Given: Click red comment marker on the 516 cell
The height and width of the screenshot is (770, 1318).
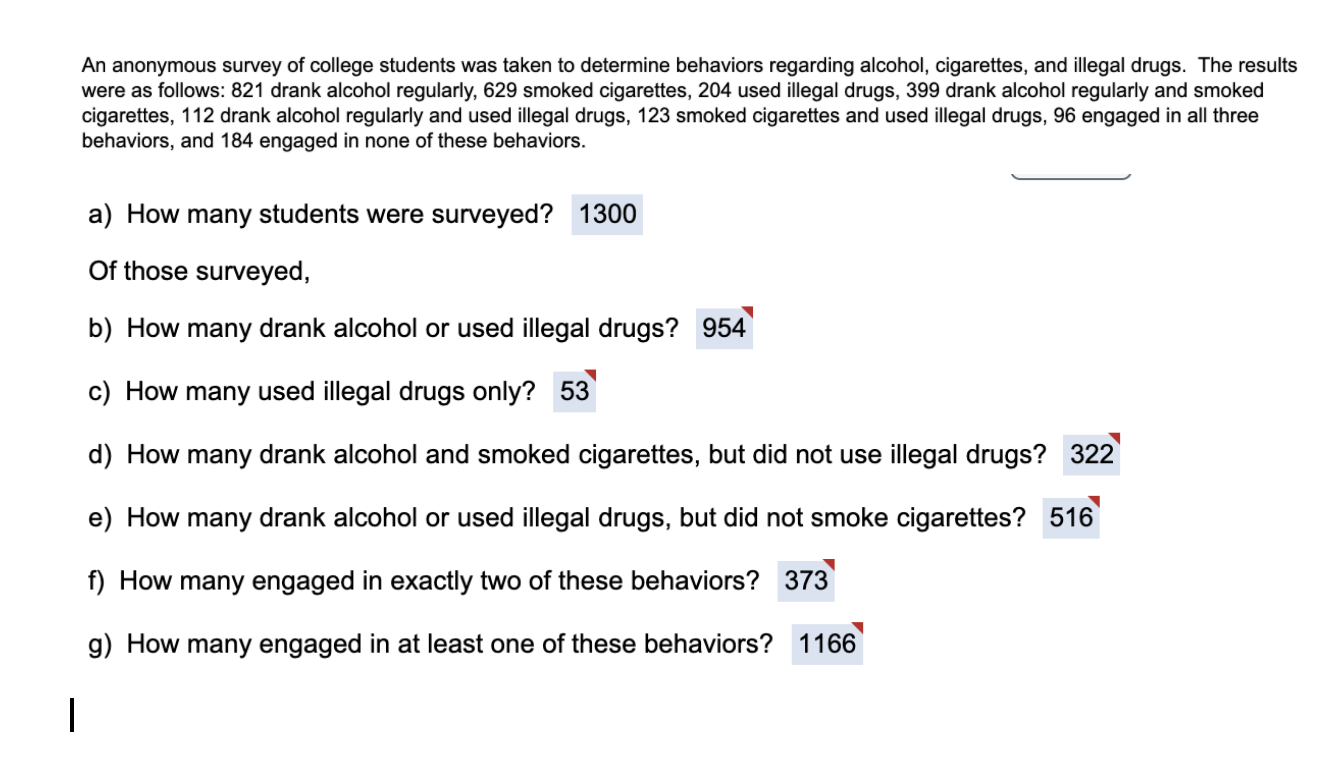Looking at the screenshot, I should coord(1094,502).
